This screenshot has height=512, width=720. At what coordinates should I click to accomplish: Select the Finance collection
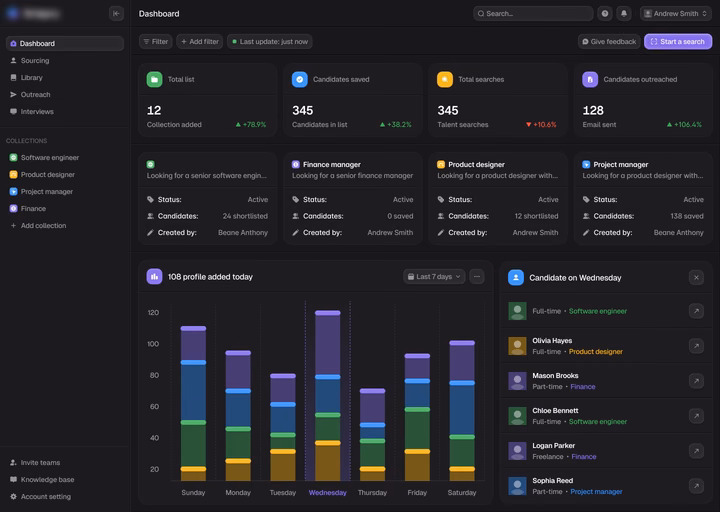pyautogui.click(x=65, y=208)
